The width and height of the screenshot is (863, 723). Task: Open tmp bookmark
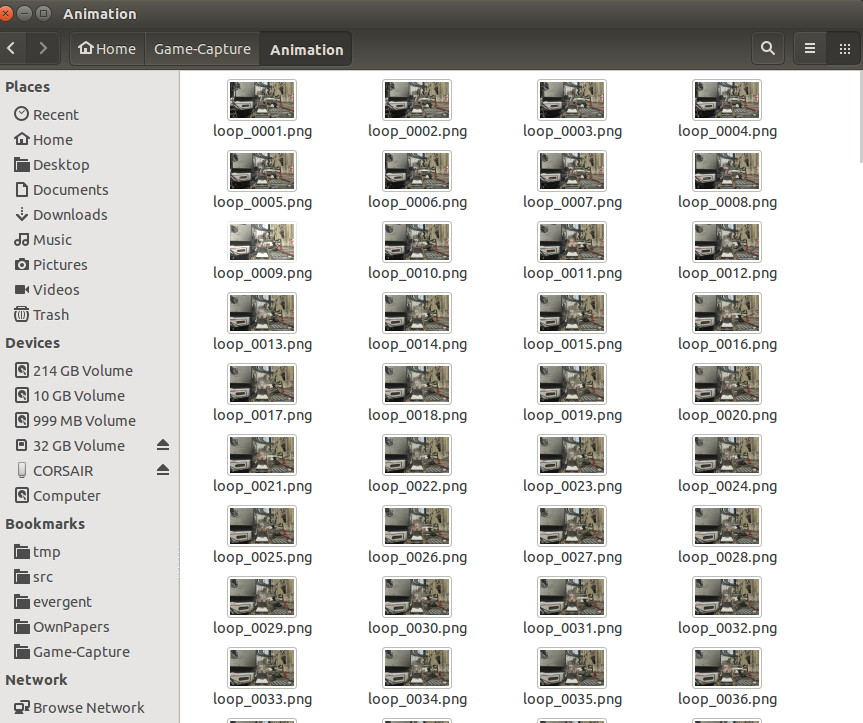click(x=89, y=552)
